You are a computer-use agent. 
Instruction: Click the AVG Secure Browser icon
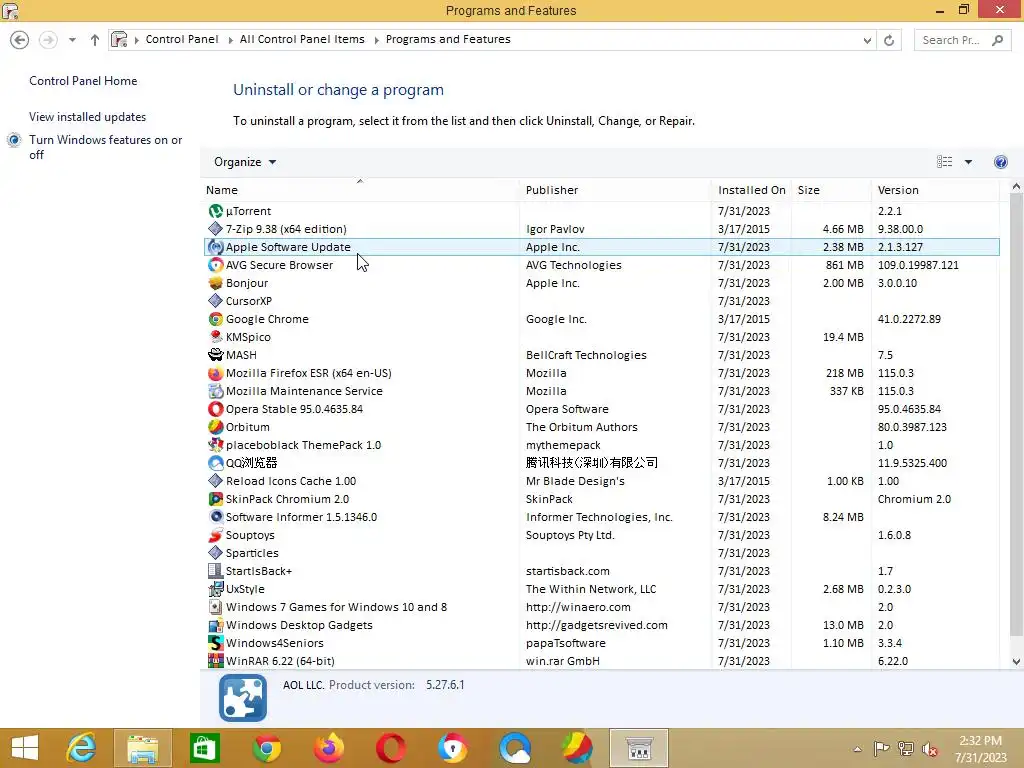click(x=216, y=265)
